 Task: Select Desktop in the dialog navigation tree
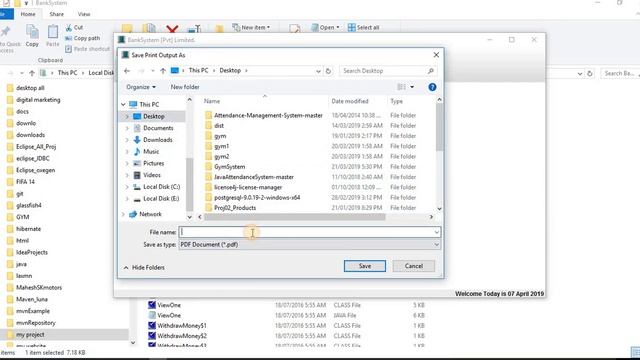[153, 116]
